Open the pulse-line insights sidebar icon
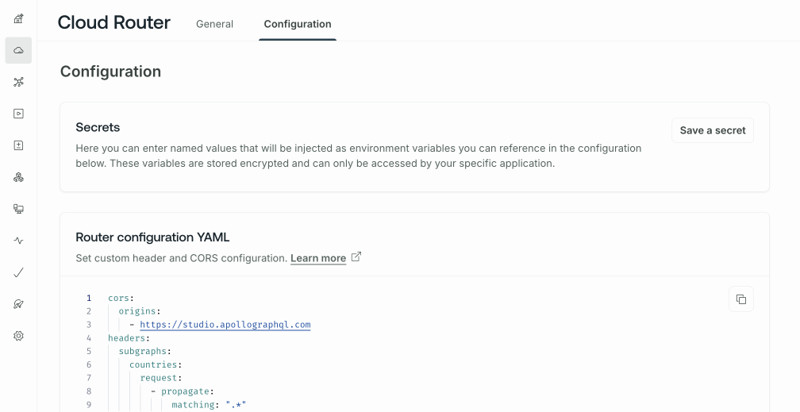This screenshot has height=412, width=800. 18,241
